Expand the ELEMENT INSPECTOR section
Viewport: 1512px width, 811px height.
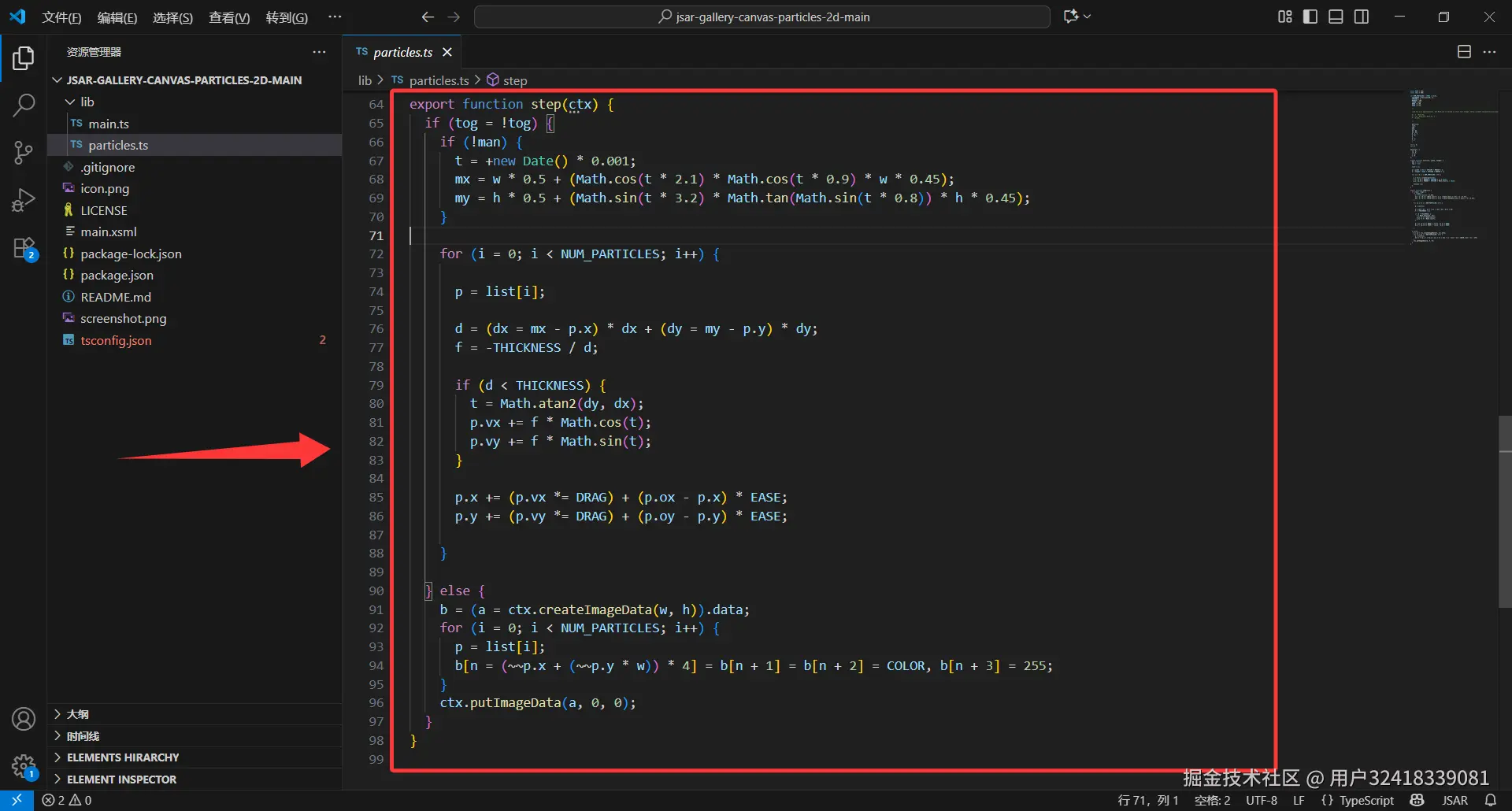tap(121, 780)
